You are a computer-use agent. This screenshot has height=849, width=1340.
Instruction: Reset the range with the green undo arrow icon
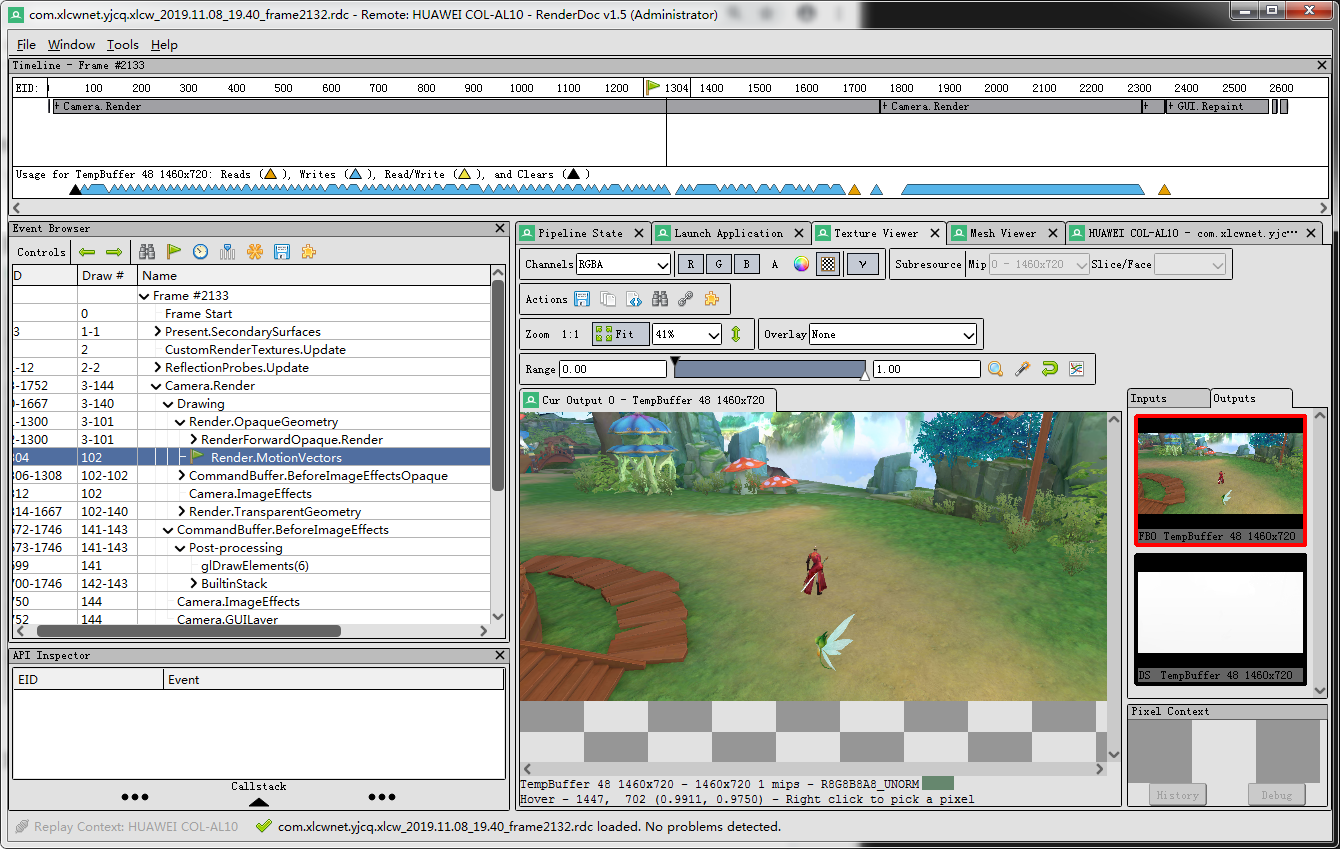click(1049, 368)
